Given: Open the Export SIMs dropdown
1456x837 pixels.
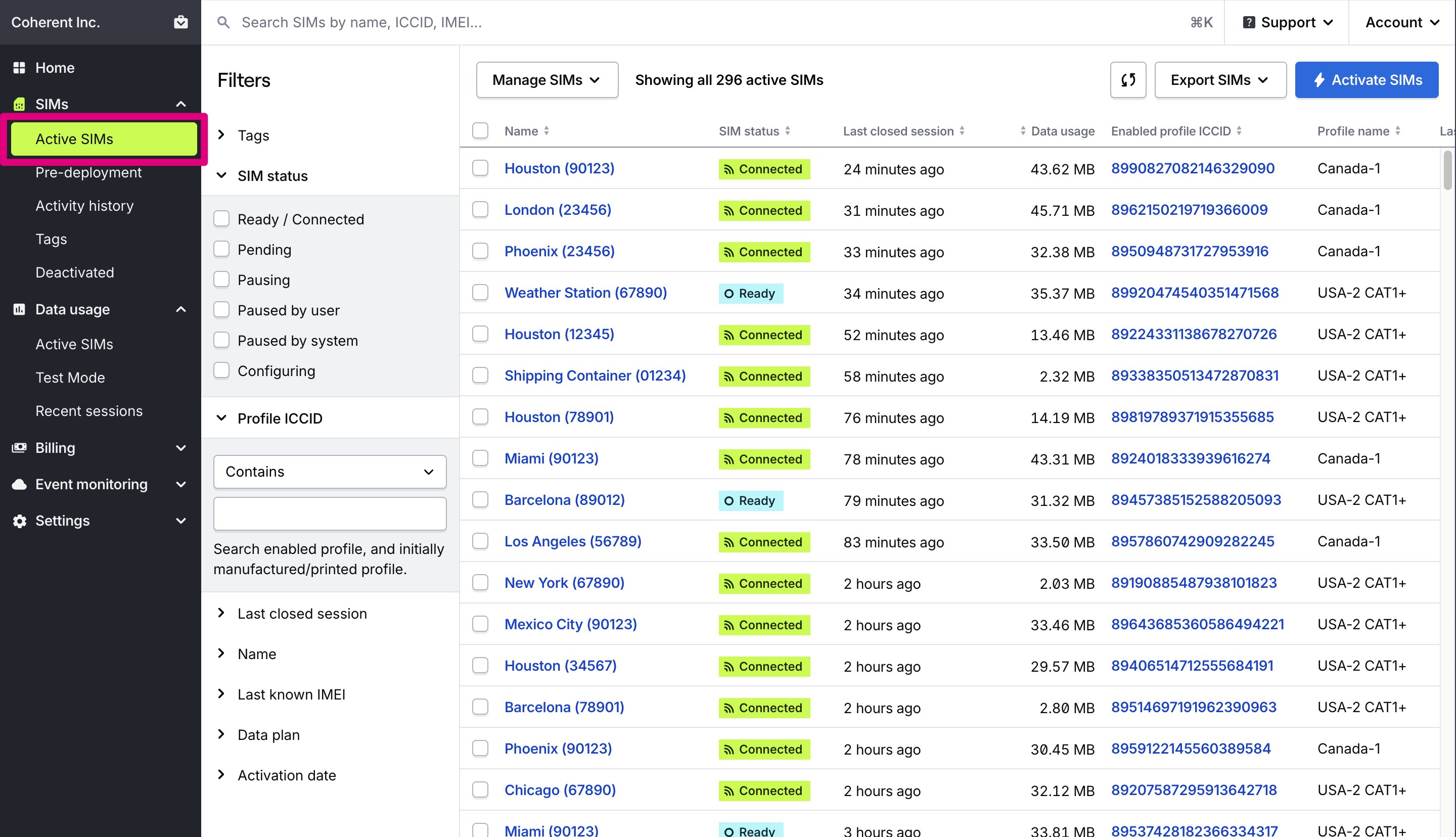Looking at the screenshot, I should pos(1220,80).
